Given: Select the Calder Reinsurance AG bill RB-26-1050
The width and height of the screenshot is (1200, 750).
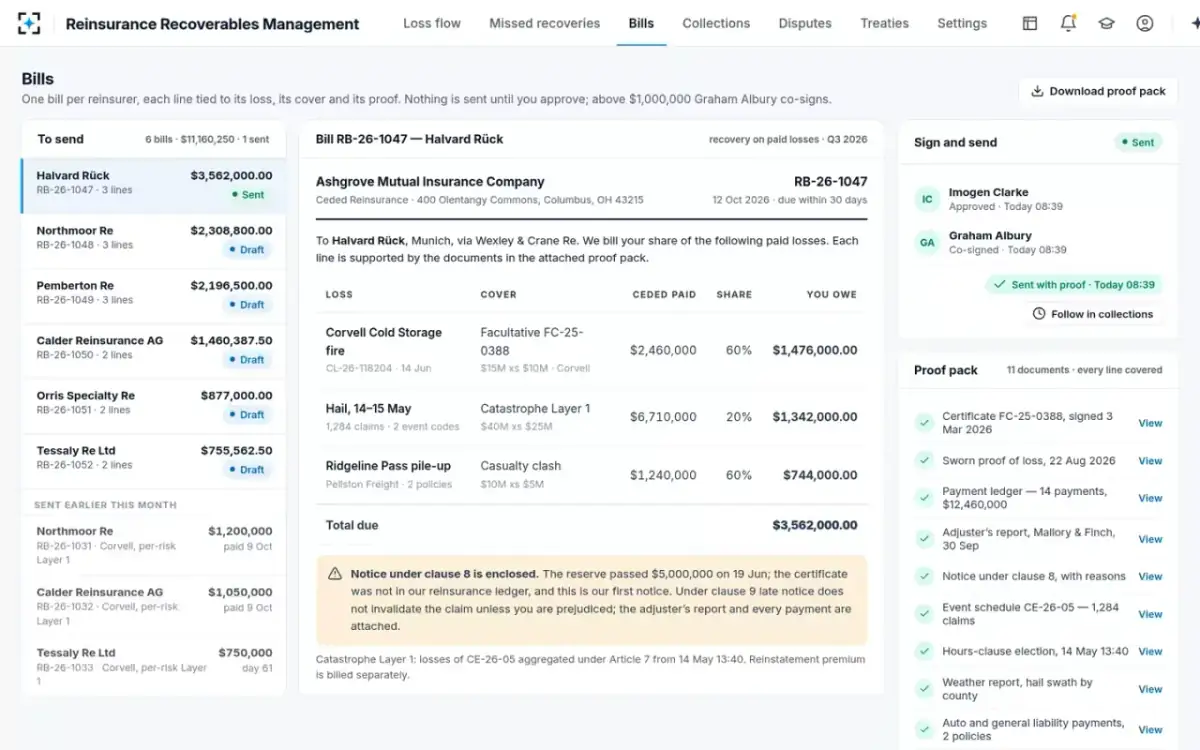Looking at the screenshot, I should click(x=154, y=351).
